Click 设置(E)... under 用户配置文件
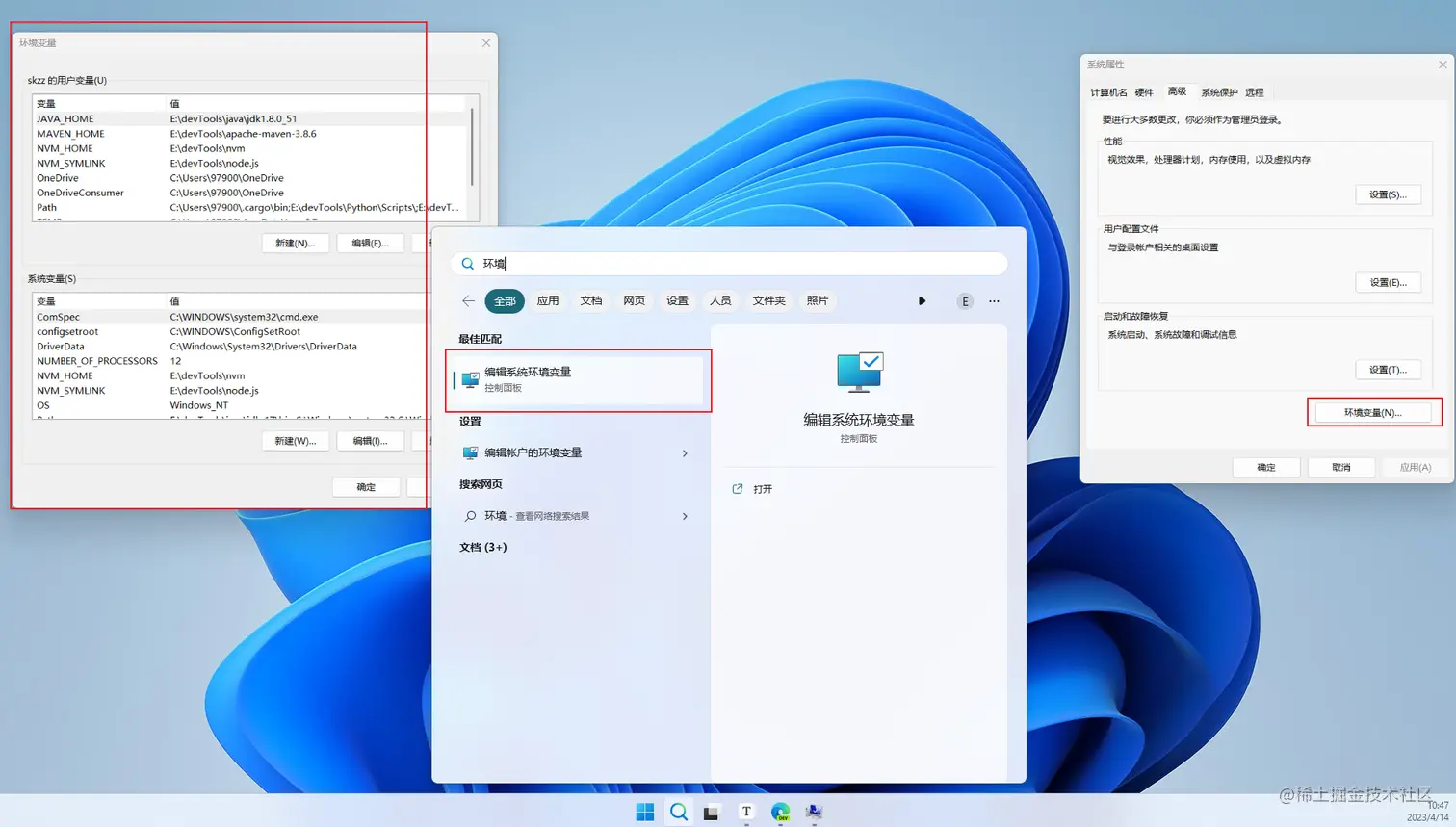 click(x=1388, y=282)
